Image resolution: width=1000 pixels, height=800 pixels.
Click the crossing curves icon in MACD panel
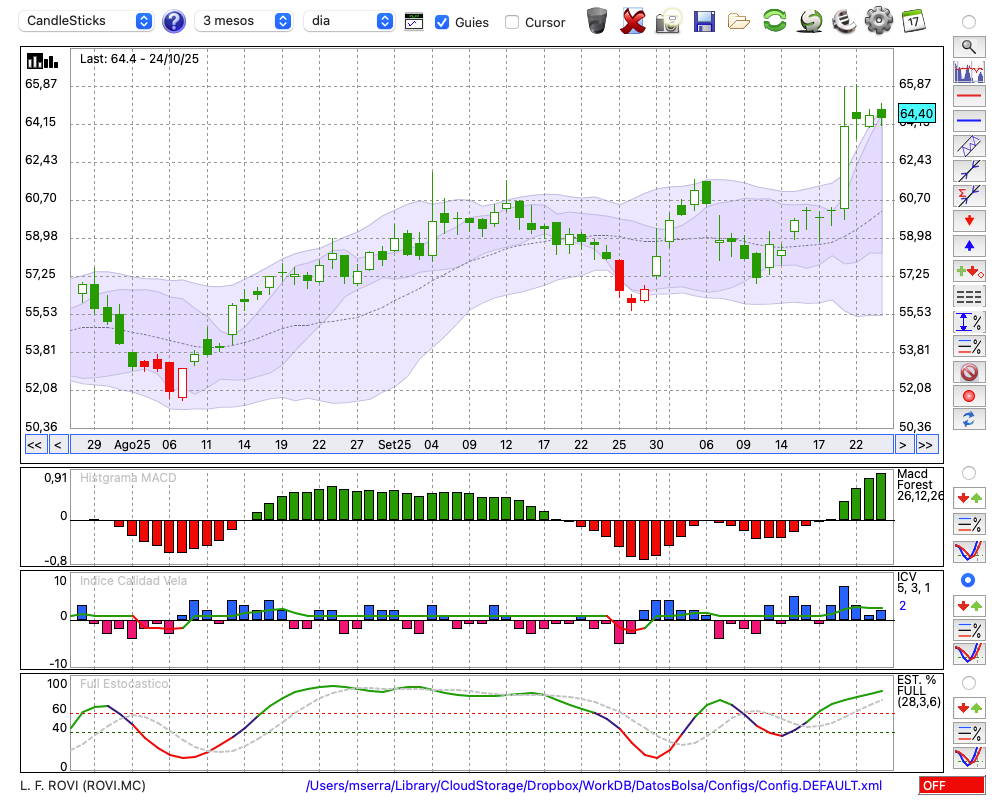click(x=969, y=551)
